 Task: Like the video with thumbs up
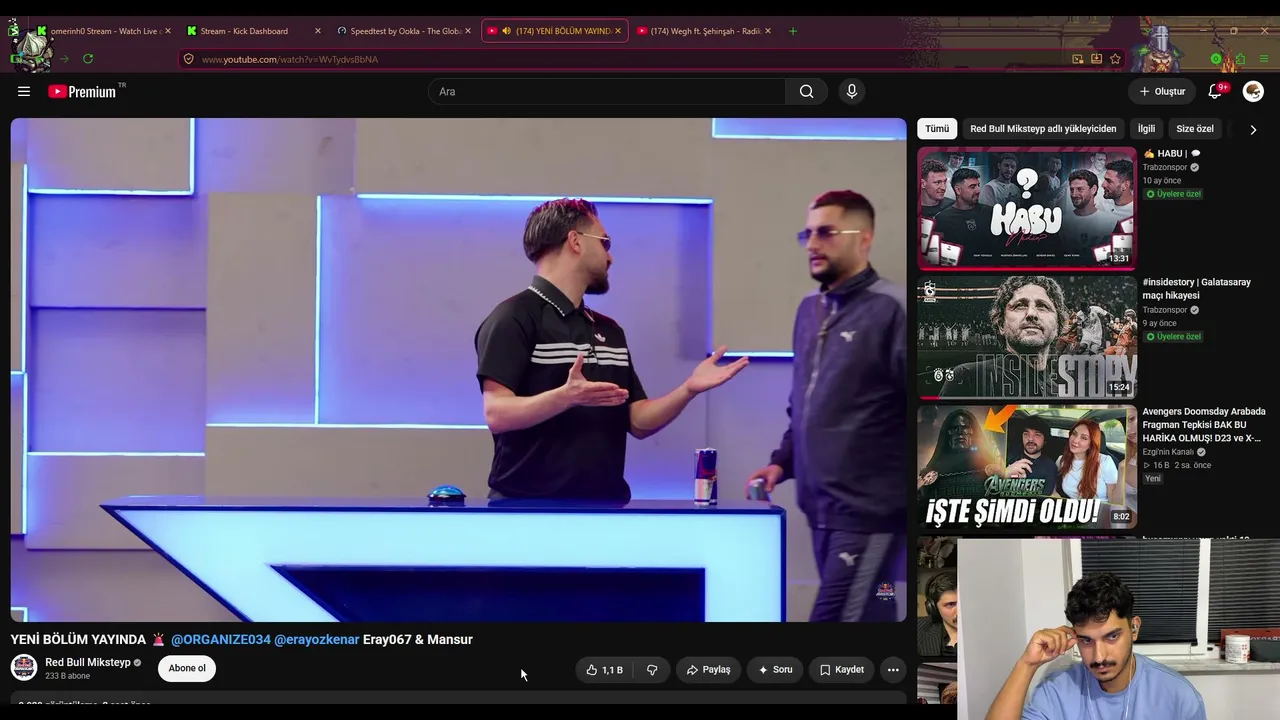point(605,670)
